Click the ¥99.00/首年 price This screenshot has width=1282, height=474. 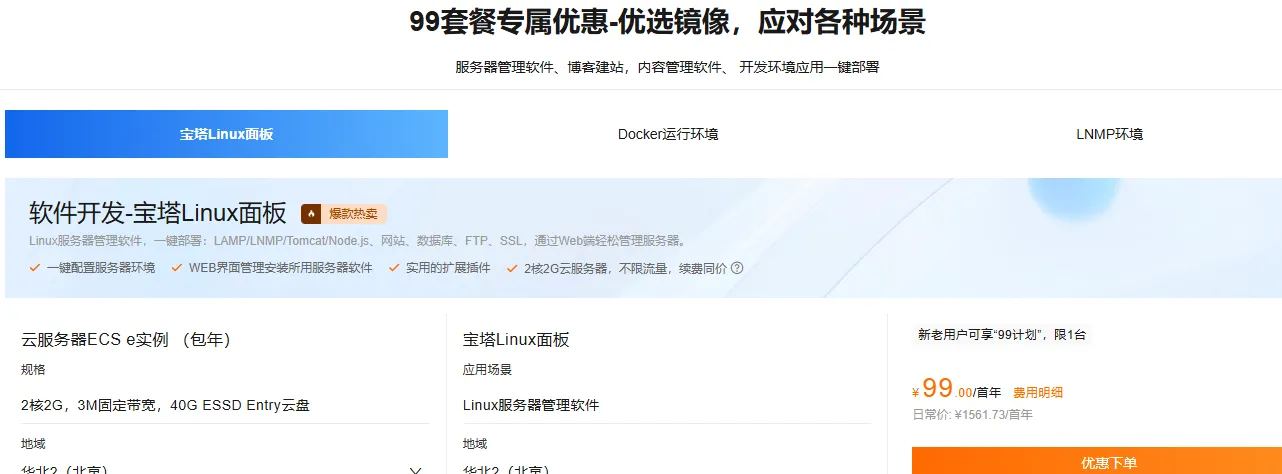coord(956,389)
